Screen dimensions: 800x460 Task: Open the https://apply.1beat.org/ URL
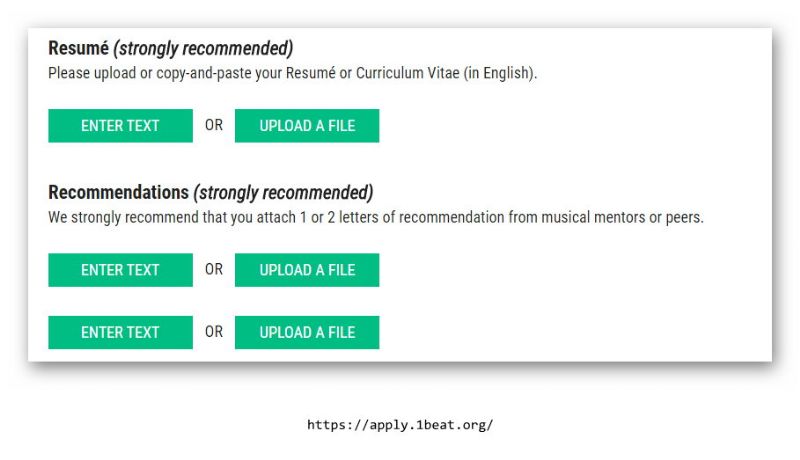click(x=400, y=425)
